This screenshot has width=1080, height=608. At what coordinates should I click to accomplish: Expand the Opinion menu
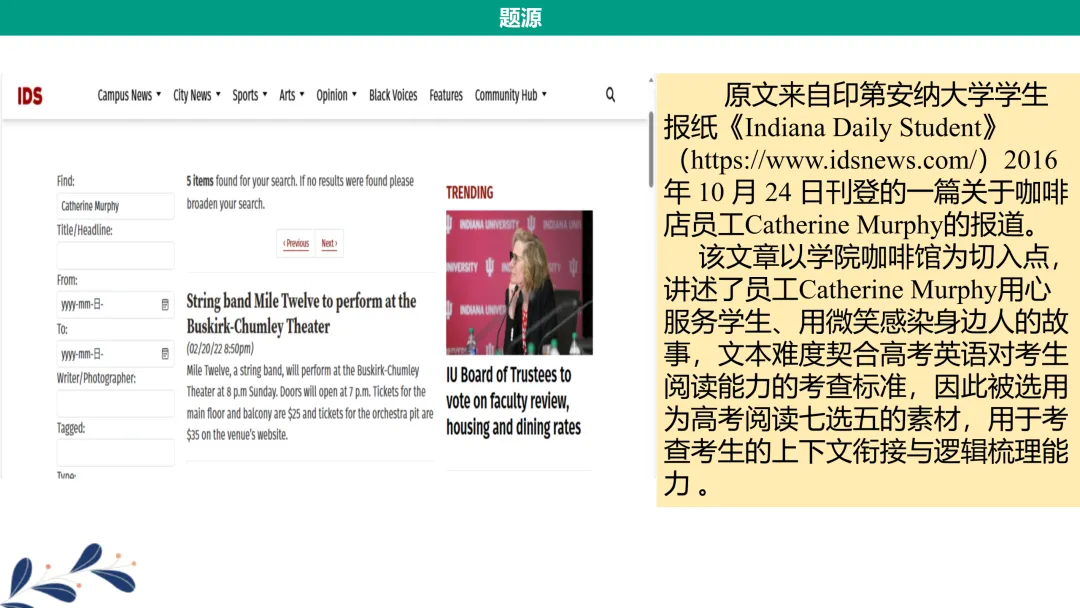click(x=336, y=95)
